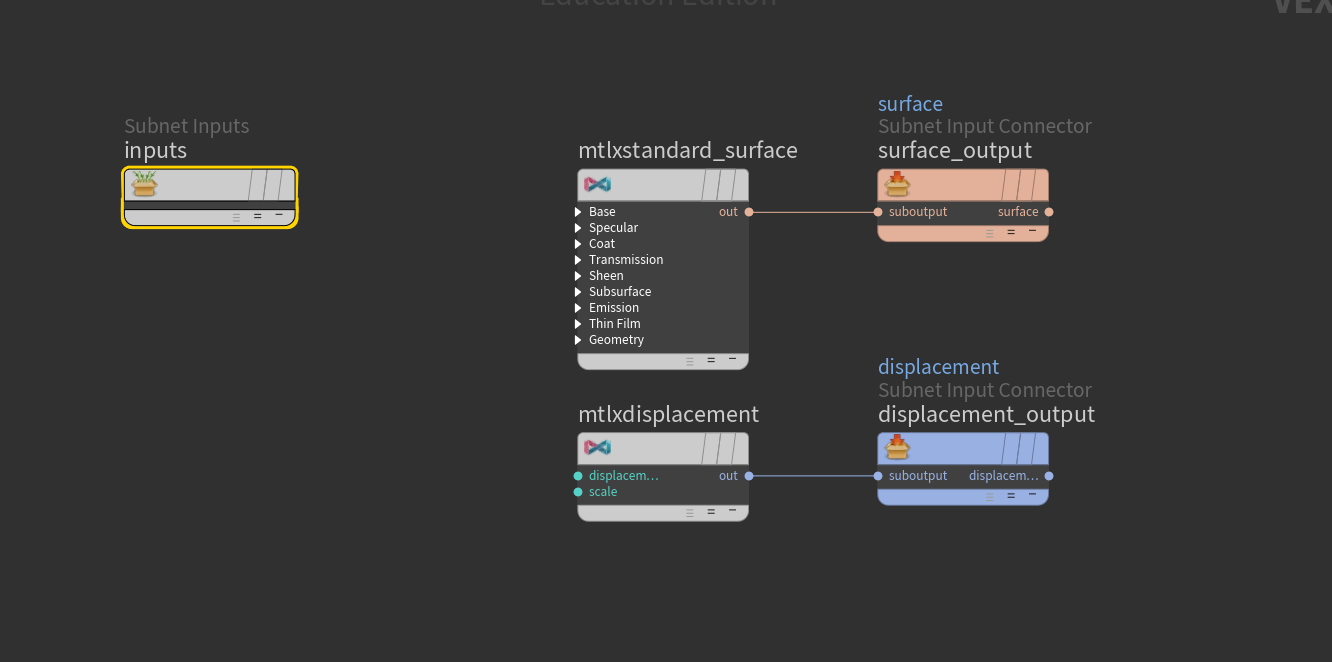
Task: Click the surface_output node box icon
Action: pos(898,185)
